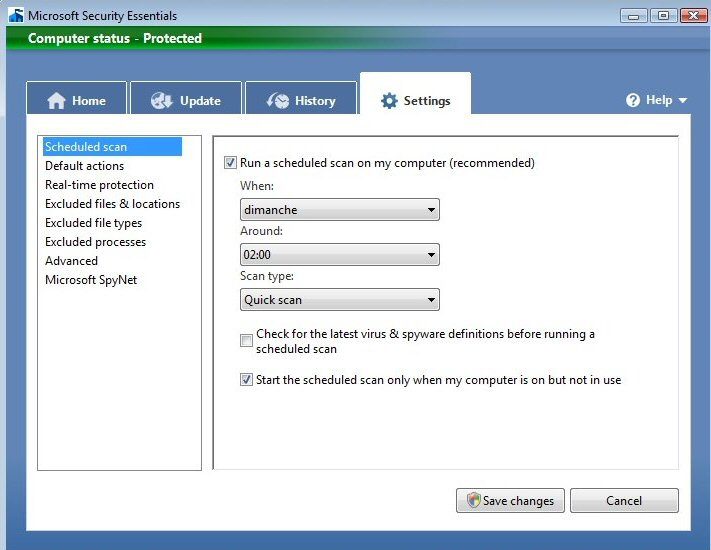Open the Around time dropdown showing 02:00

coord(340,254)
